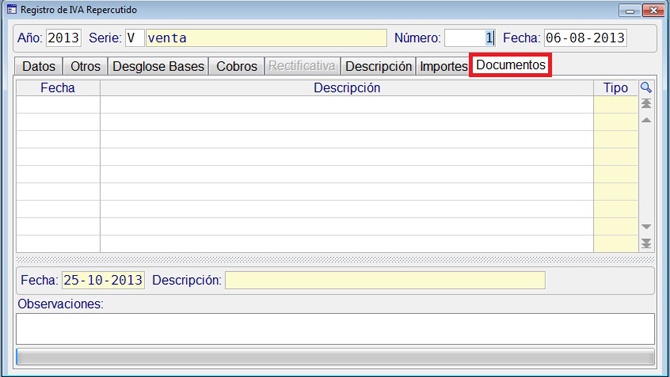The width and height of the screenshot is (670, 377).
Task: Select the Desglose Bases tab
Action: (158, 66)
